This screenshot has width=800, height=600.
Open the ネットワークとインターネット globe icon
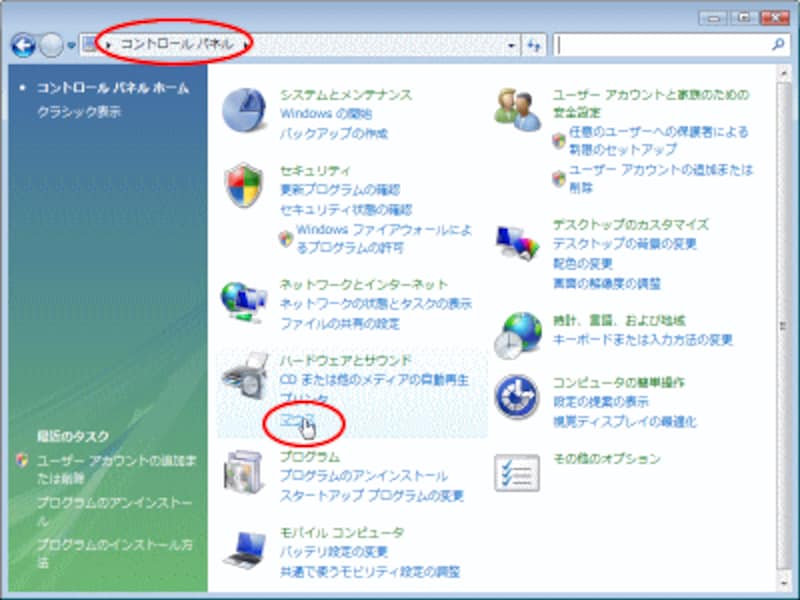244,302
